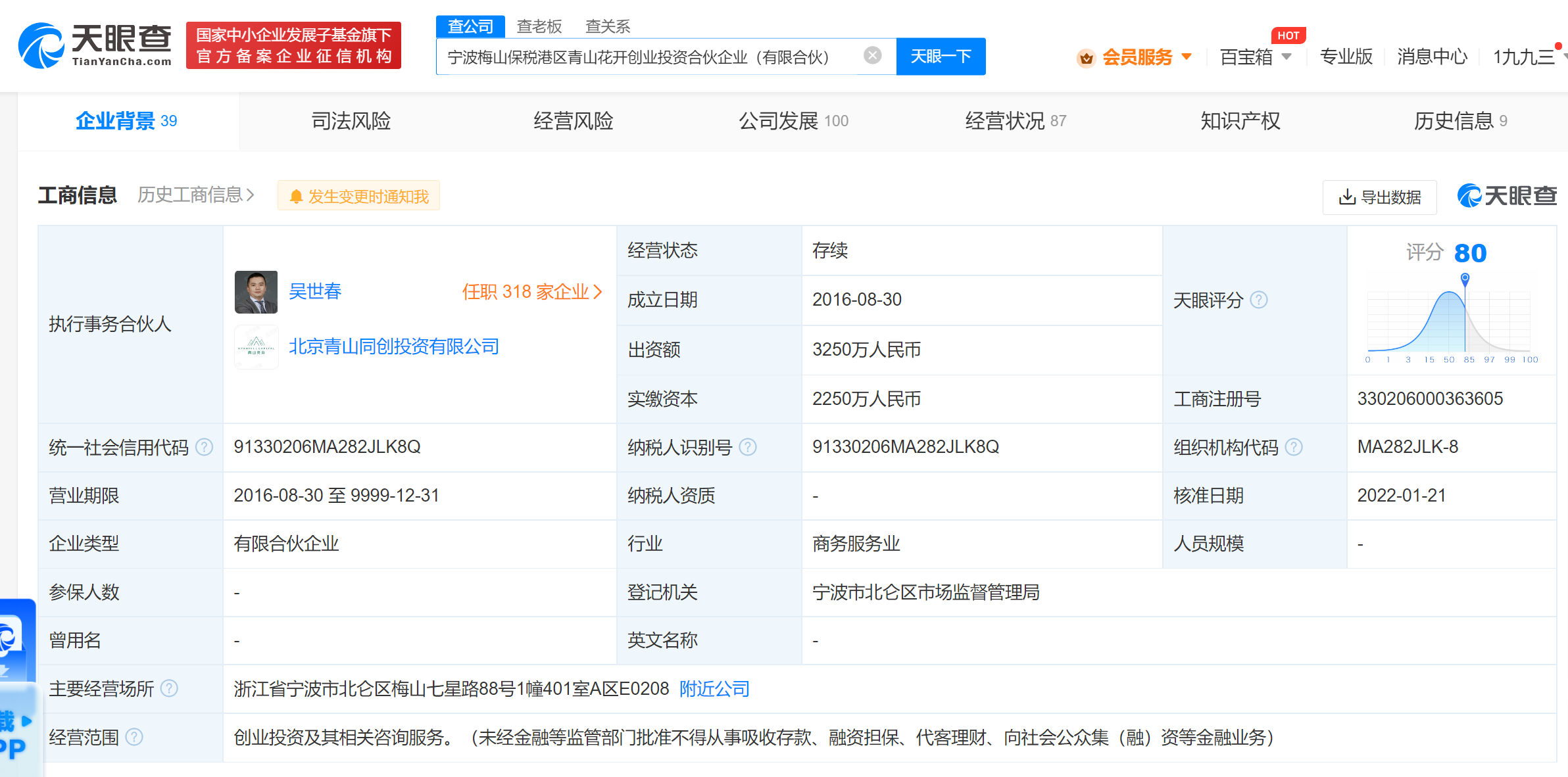This screenshot has width=1568, height=777.
Task: Switch to the 查老板 tab
Action: pyautogui.click(x=538, y=26)
